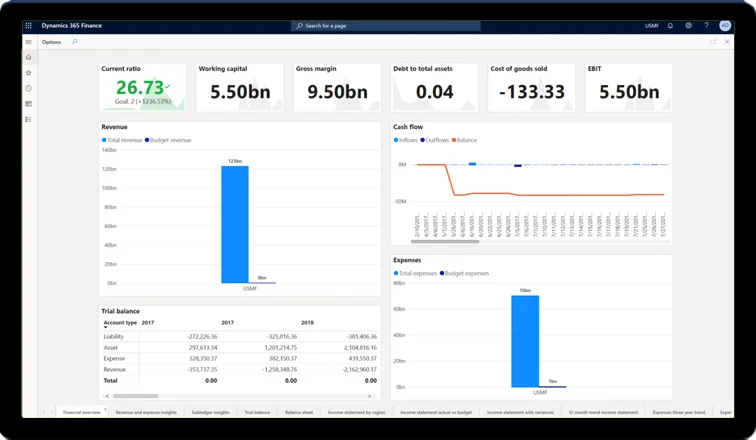
Task: Open Recent clock icon in the sidebar
Action: coord(29,88)
